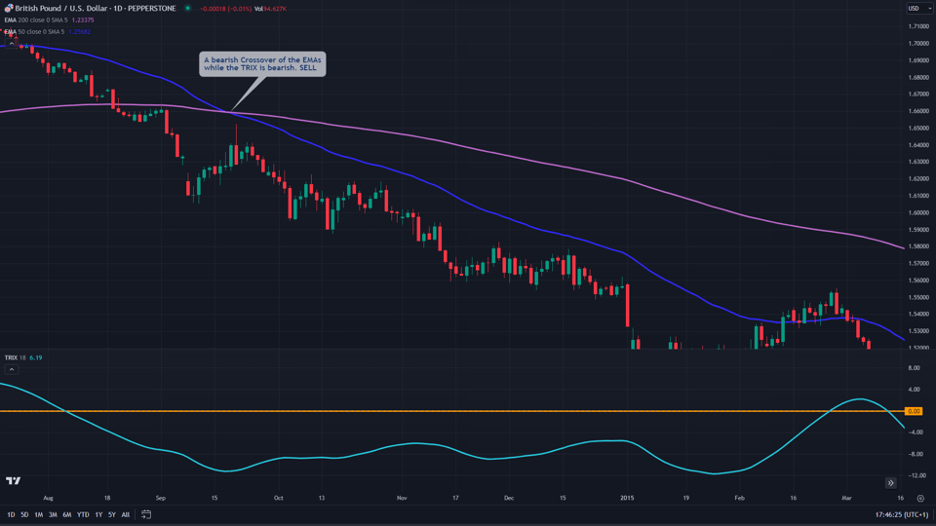
Task: Set range to 1Y
Action: tap(98, 515)
